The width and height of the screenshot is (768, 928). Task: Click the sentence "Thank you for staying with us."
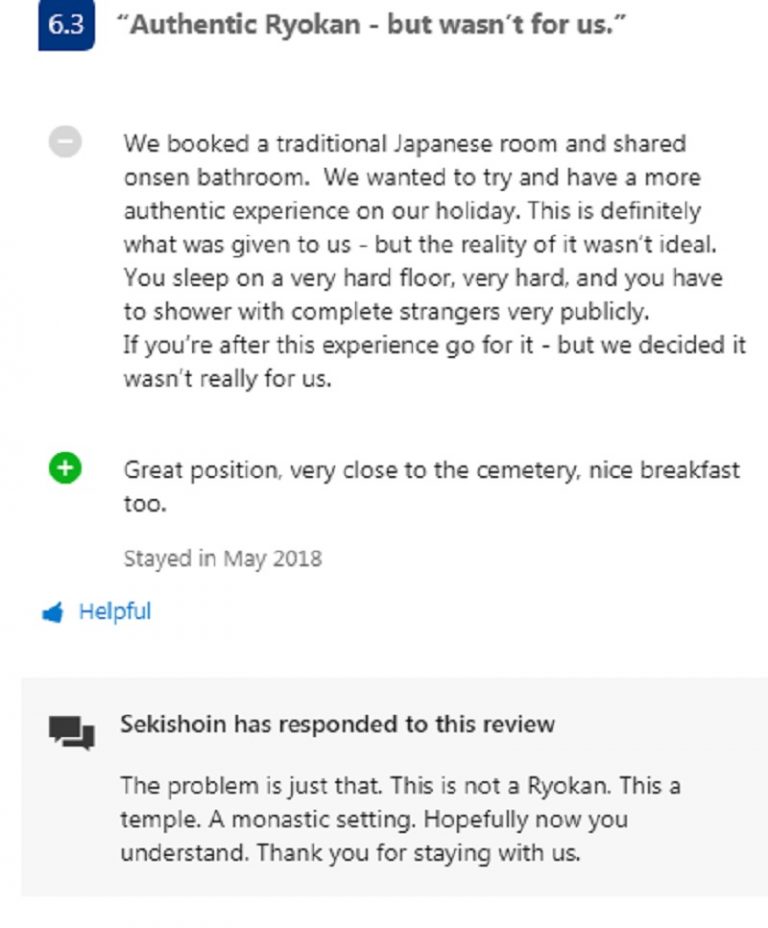(x=418, y=853)
